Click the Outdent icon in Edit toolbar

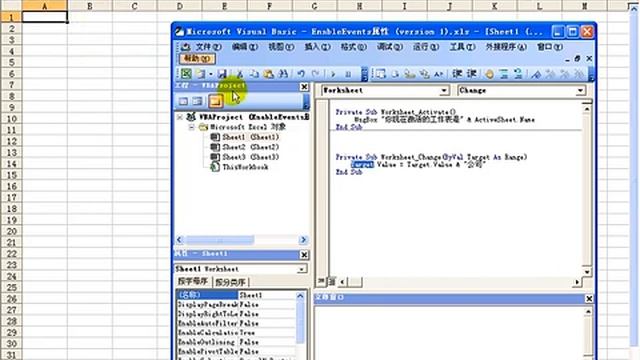click(471, 74)
